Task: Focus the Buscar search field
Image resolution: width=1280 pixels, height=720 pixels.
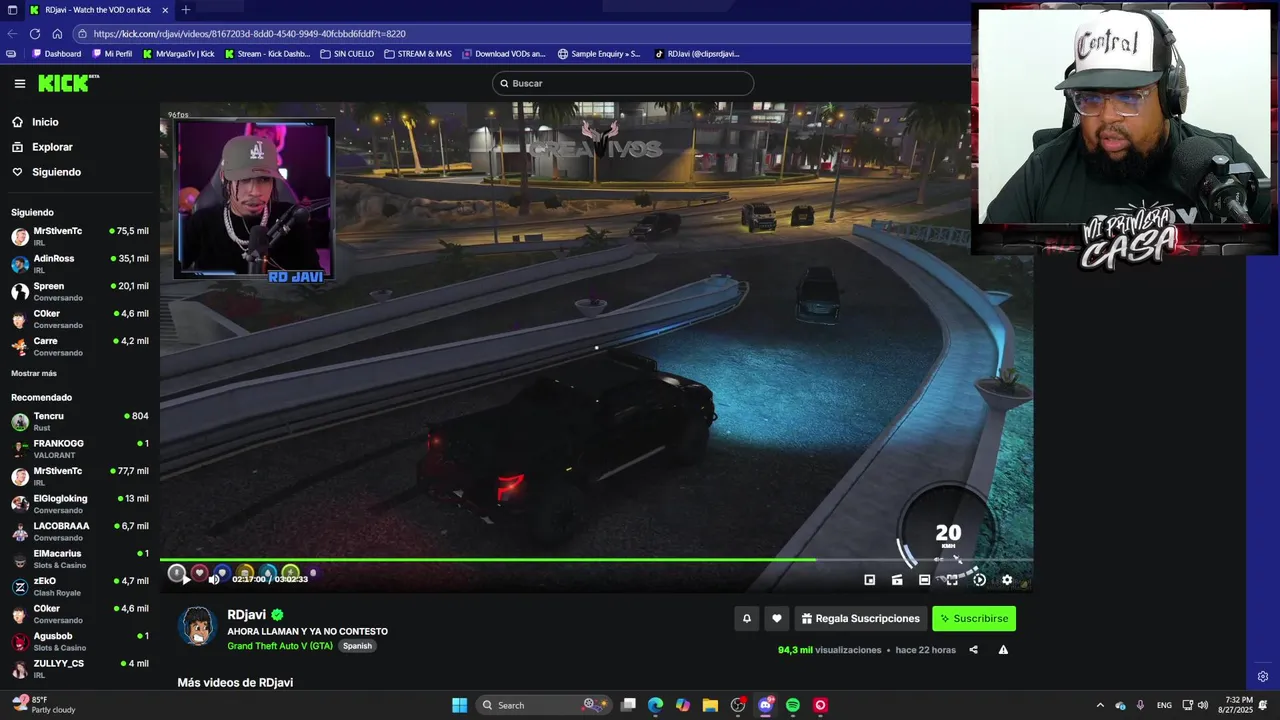Action: tap(622, 83)
